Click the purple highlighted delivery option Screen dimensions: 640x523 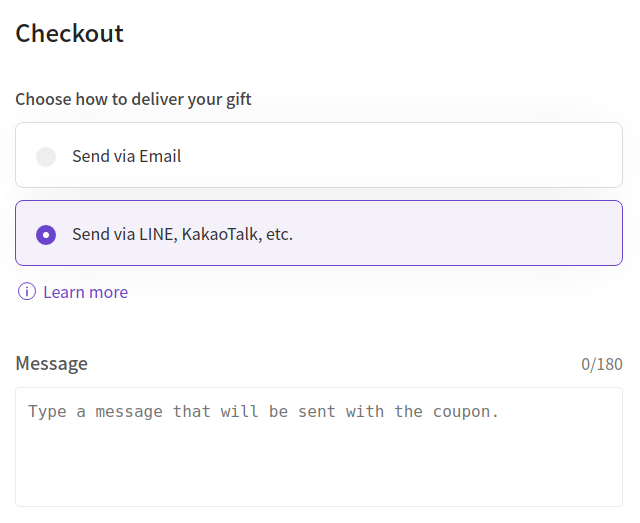[x=319, y=233]
